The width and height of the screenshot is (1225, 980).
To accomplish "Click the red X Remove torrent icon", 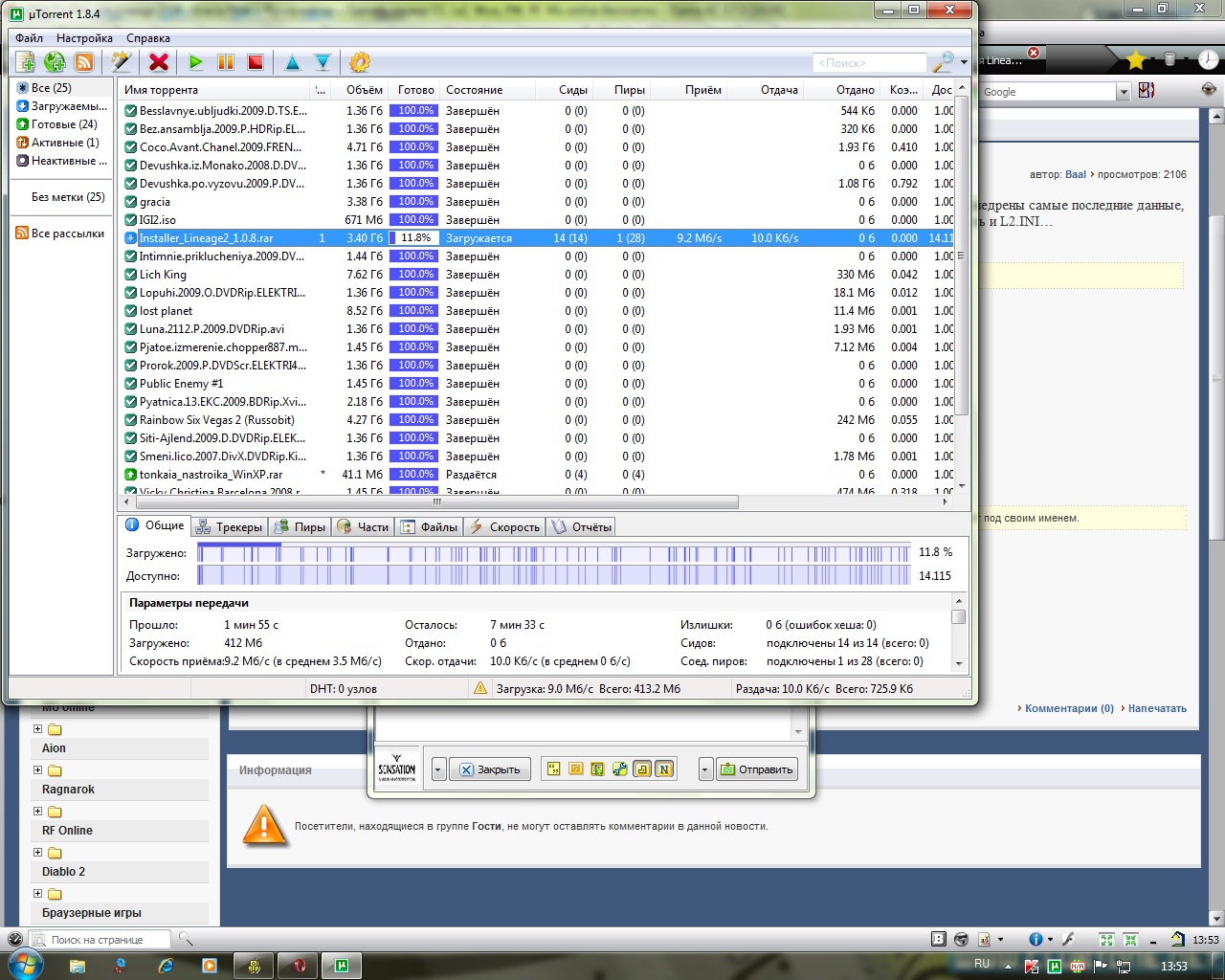I will coord(159,62).
